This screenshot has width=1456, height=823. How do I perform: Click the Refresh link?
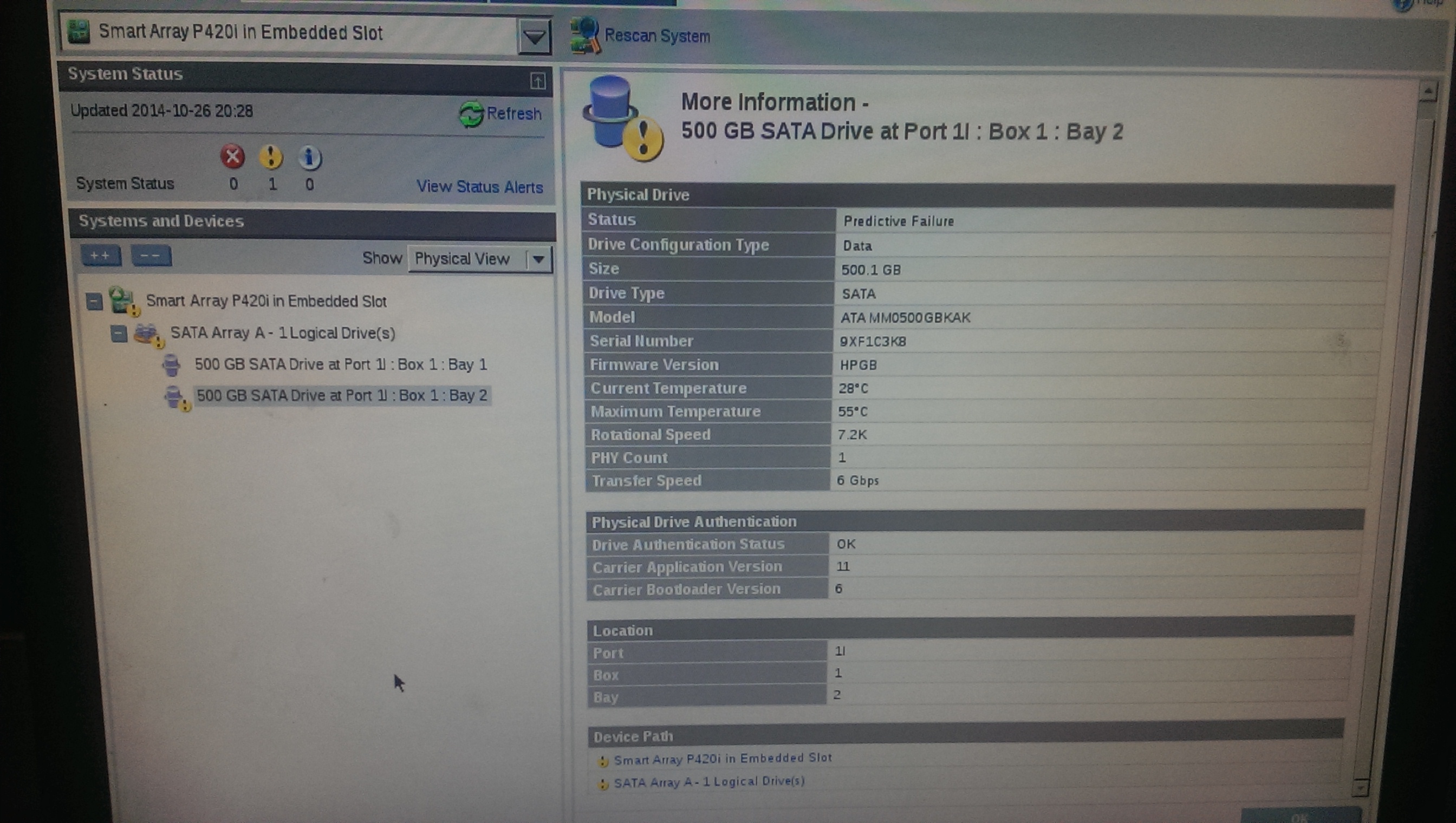(514, 114)
